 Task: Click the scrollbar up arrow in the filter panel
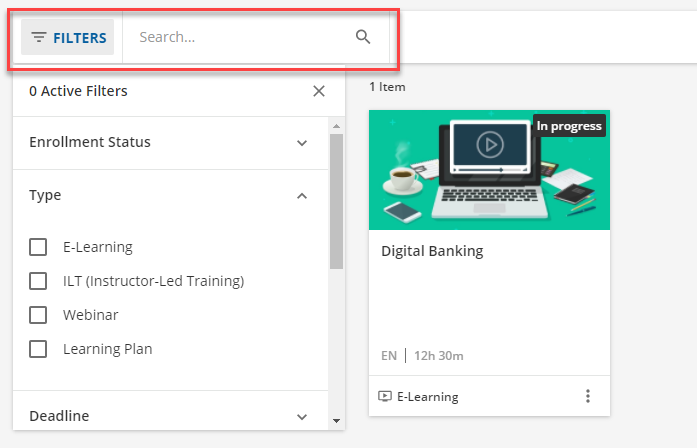pyautogui.click(x=336, y=126)
